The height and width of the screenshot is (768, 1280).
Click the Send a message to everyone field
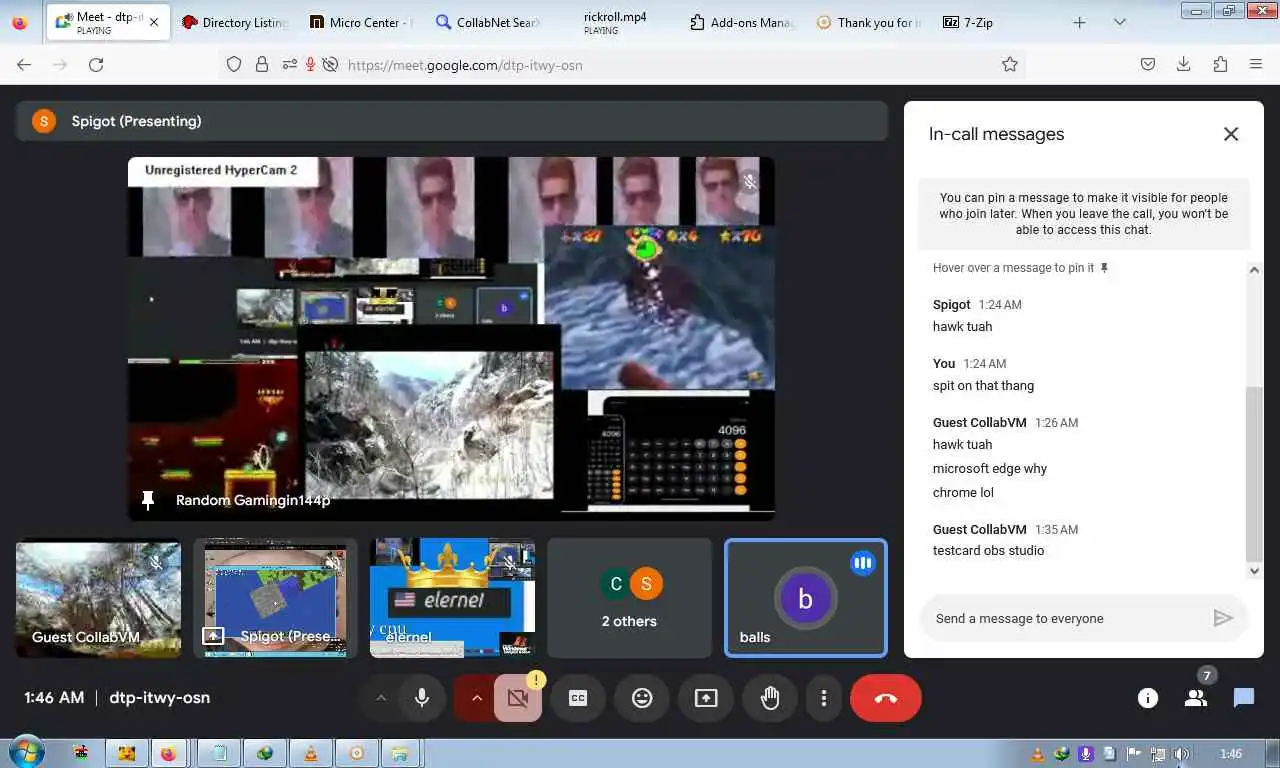(x=1066, y=618)
